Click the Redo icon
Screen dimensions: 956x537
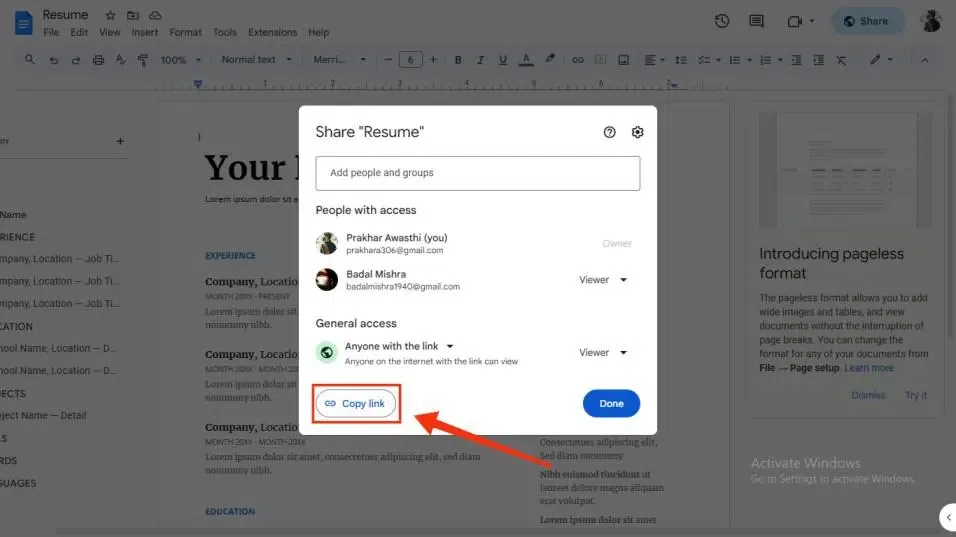(76, 60)
